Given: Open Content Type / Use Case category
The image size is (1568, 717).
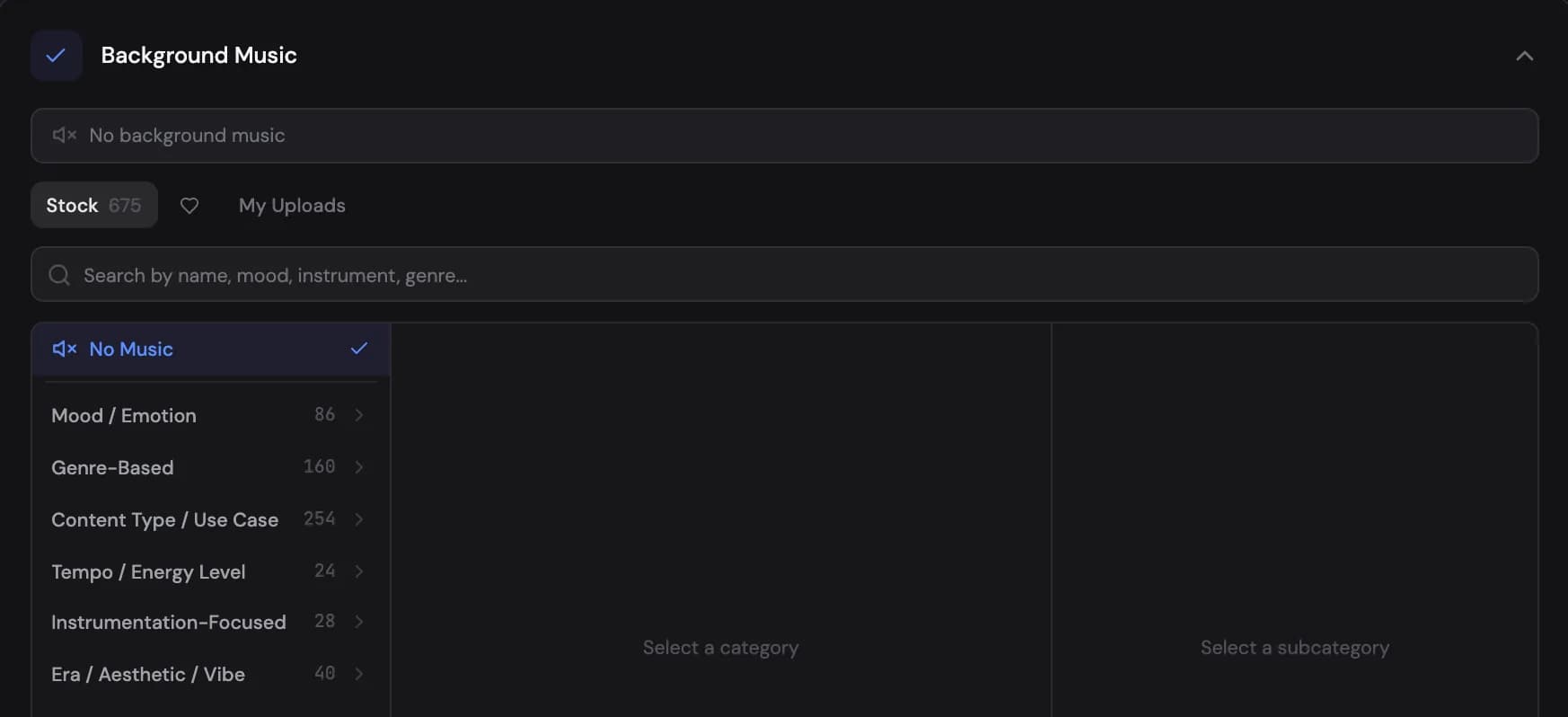Looking at the screenshot, I should pos(211,519).
